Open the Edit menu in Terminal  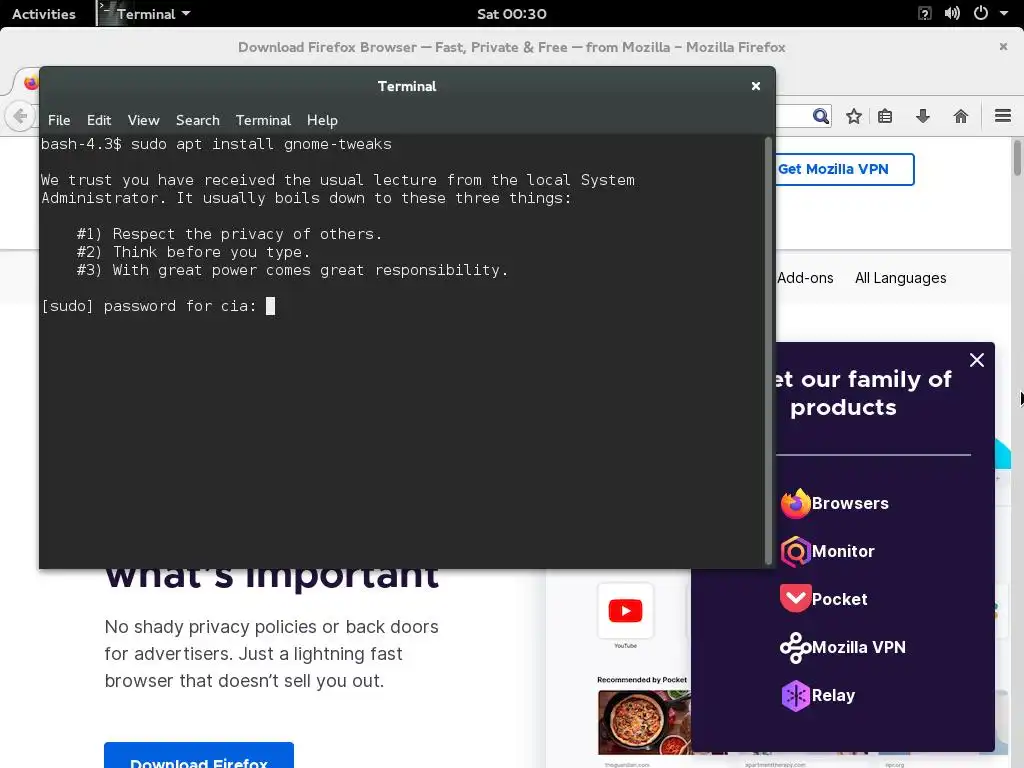[x=99, y=120]
